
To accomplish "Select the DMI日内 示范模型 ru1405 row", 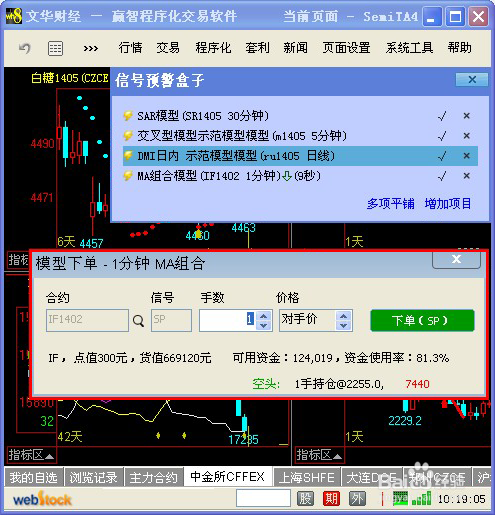I will tap(300, 156).
